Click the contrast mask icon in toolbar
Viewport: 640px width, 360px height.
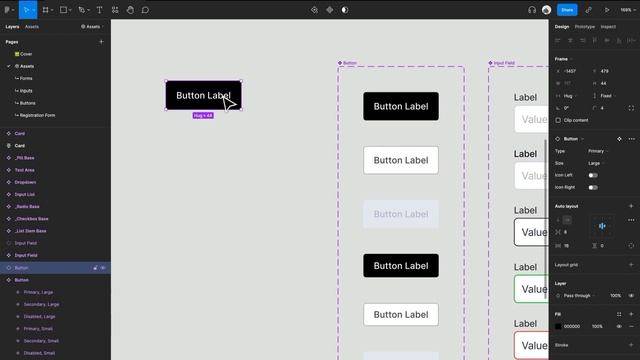(x=345, y=10)
